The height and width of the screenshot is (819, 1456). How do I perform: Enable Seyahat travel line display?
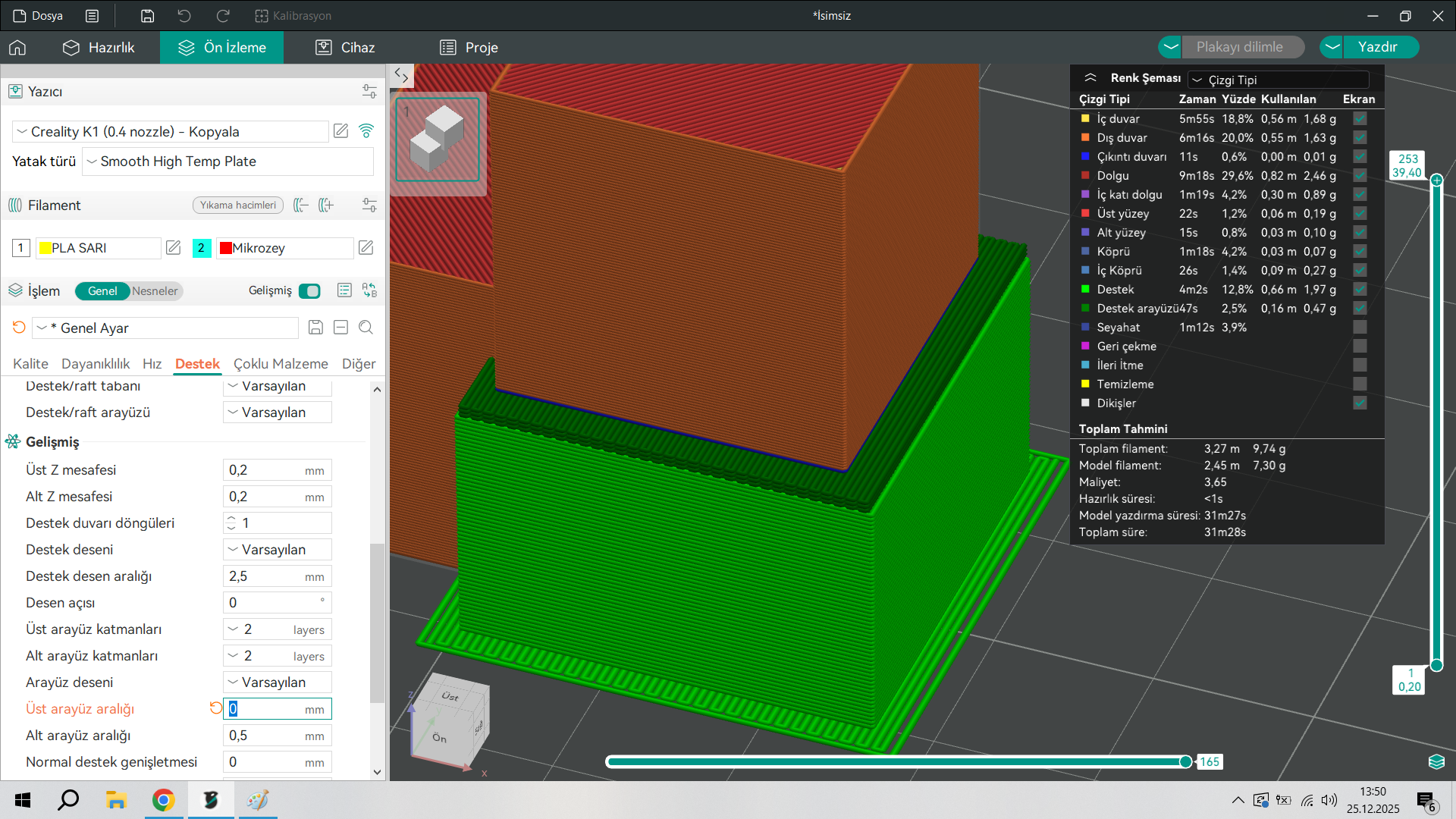1360,327
